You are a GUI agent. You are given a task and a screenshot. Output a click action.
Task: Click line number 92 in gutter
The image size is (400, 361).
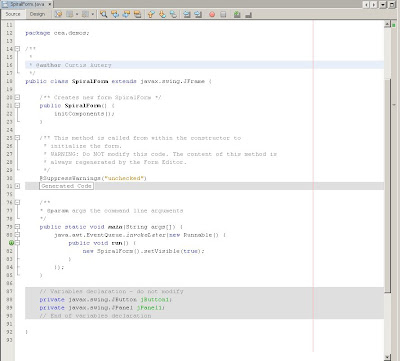click(x=9, y=332)
